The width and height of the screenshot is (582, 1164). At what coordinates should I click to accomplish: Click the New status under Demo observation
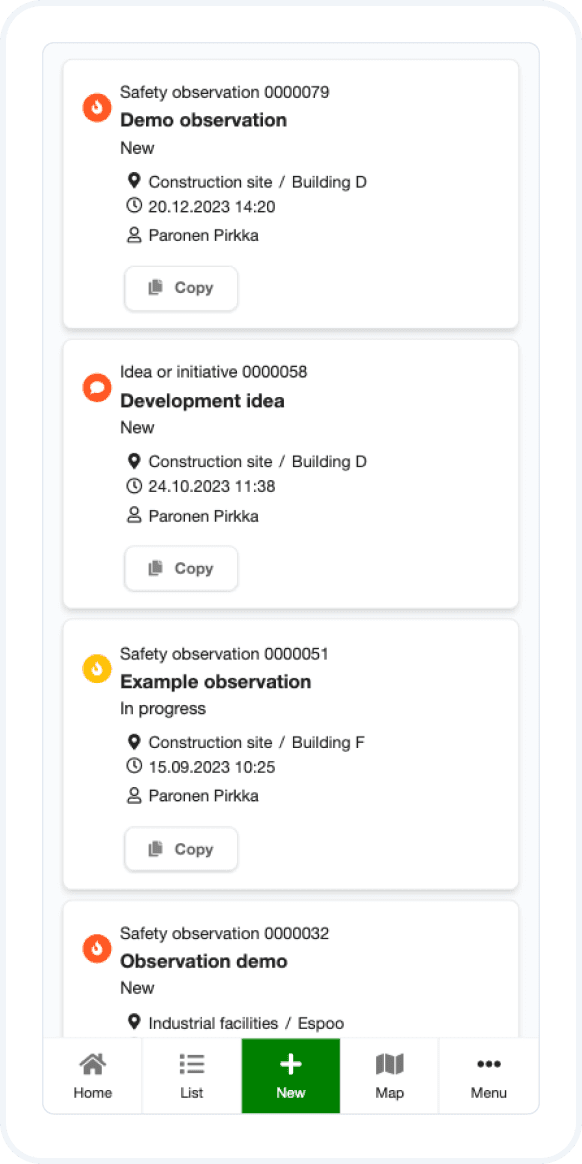coord(137,148)
